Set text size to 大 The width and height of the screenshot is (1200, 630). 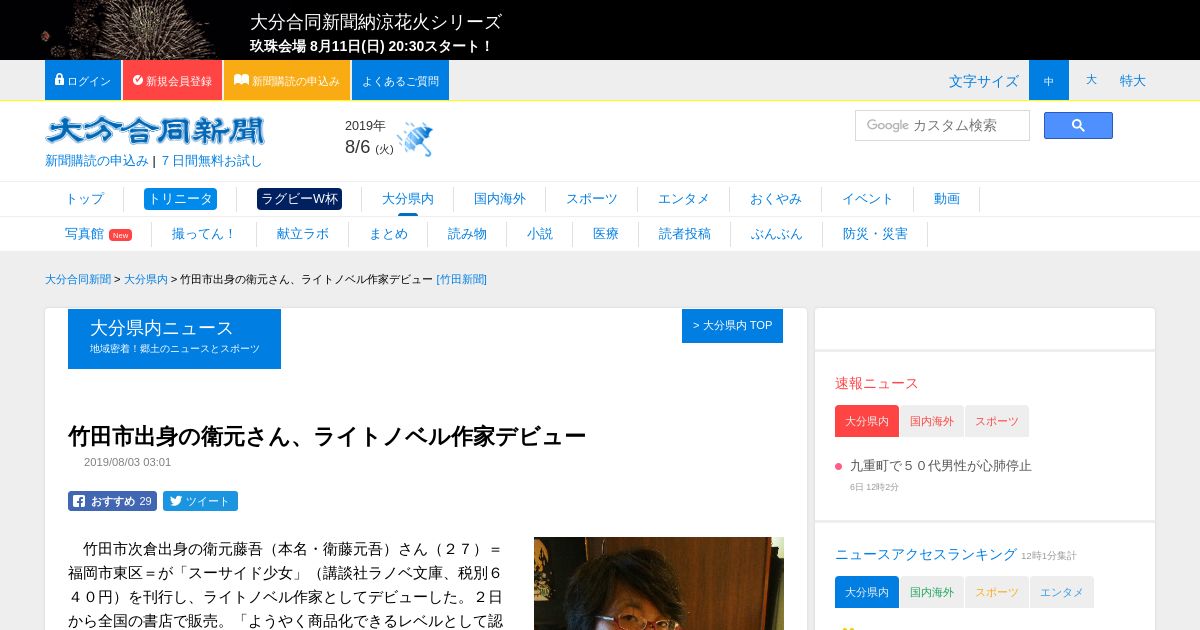tap(1091, 80)
